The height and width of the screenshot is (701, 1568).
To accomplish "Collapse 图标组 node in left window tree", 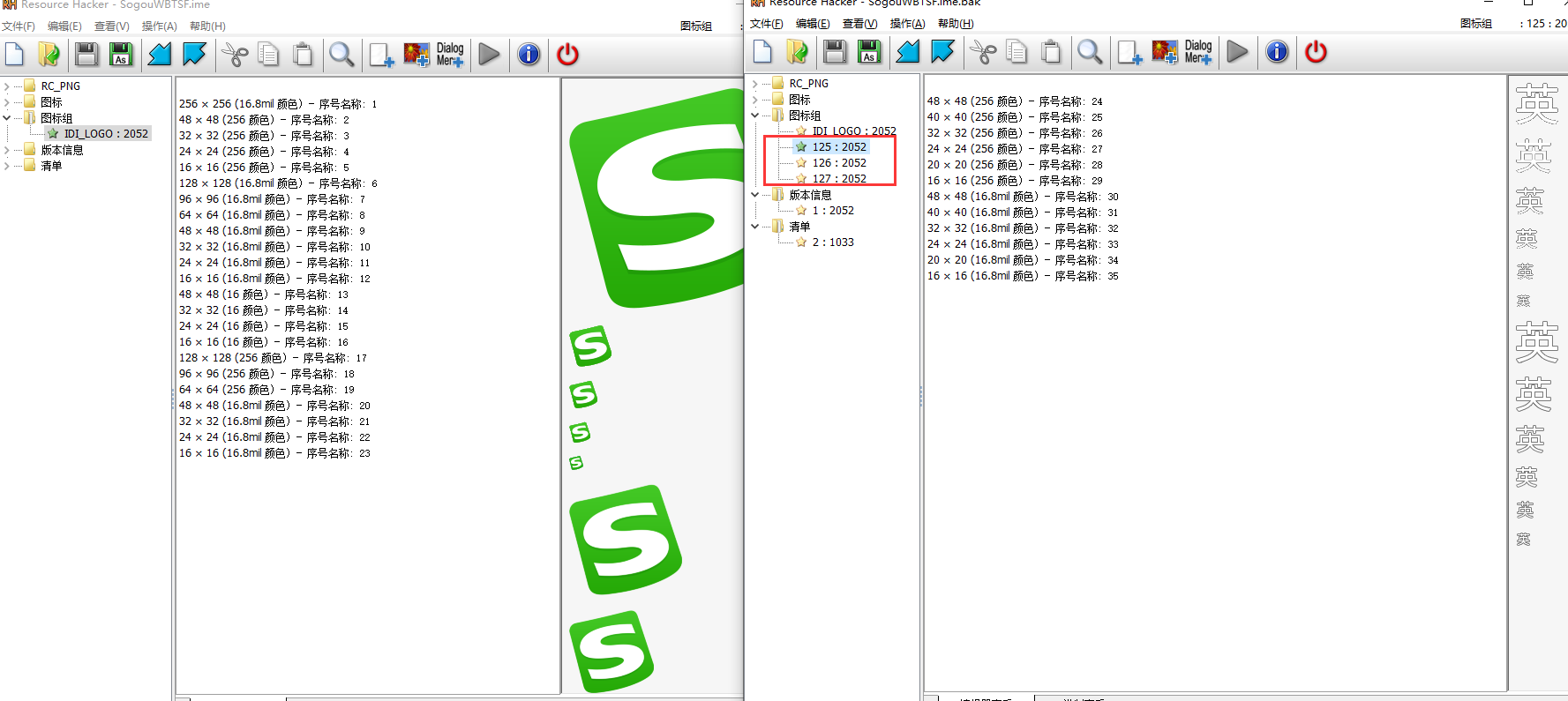I will click(x=7, y=118).
